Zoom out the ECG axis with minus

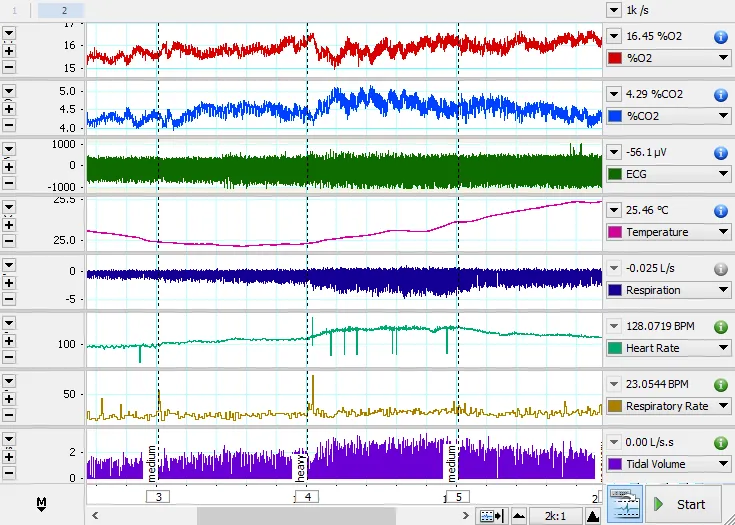[x=10, y=182]
